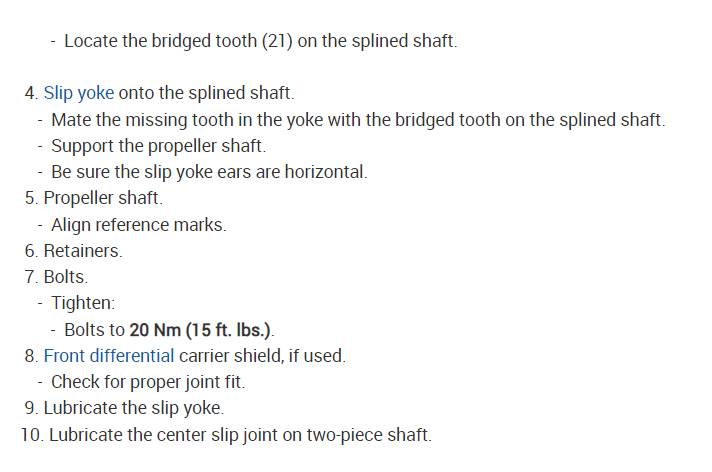Viewport: 712px width, 472px height.
Task: Click the 'Support the propeller shaft' line
Action: tap(158, 146)
